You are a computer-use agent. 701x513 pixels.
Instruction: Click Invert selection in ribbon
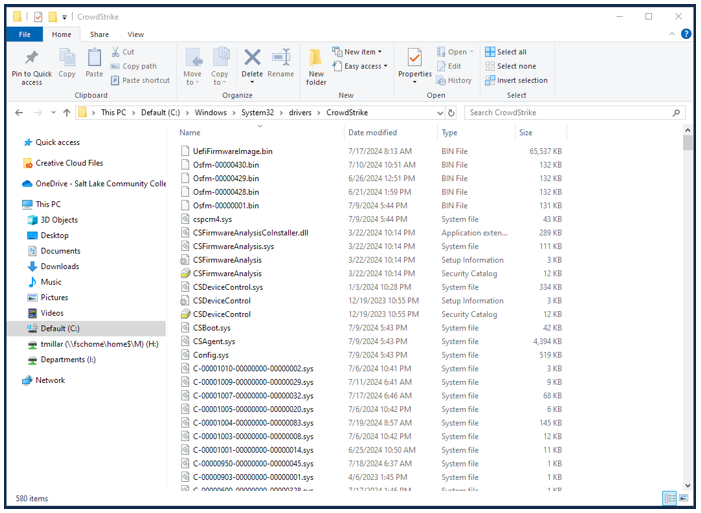(516, 81)
